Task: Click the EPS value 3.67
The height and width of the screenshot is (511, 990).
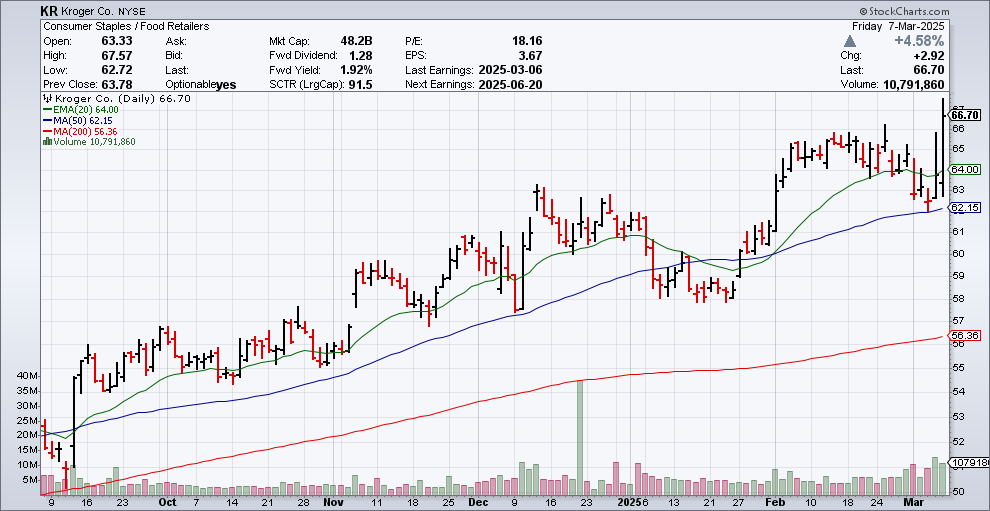Action: pos(531,56)
